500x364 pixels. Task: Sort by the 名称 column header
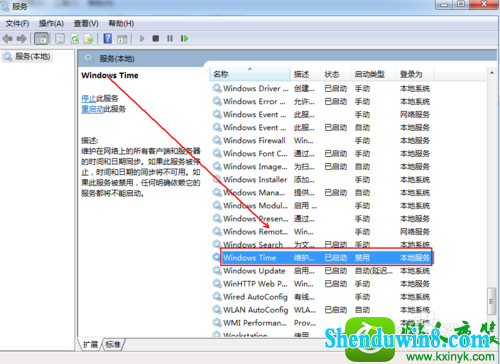point(250,74)
